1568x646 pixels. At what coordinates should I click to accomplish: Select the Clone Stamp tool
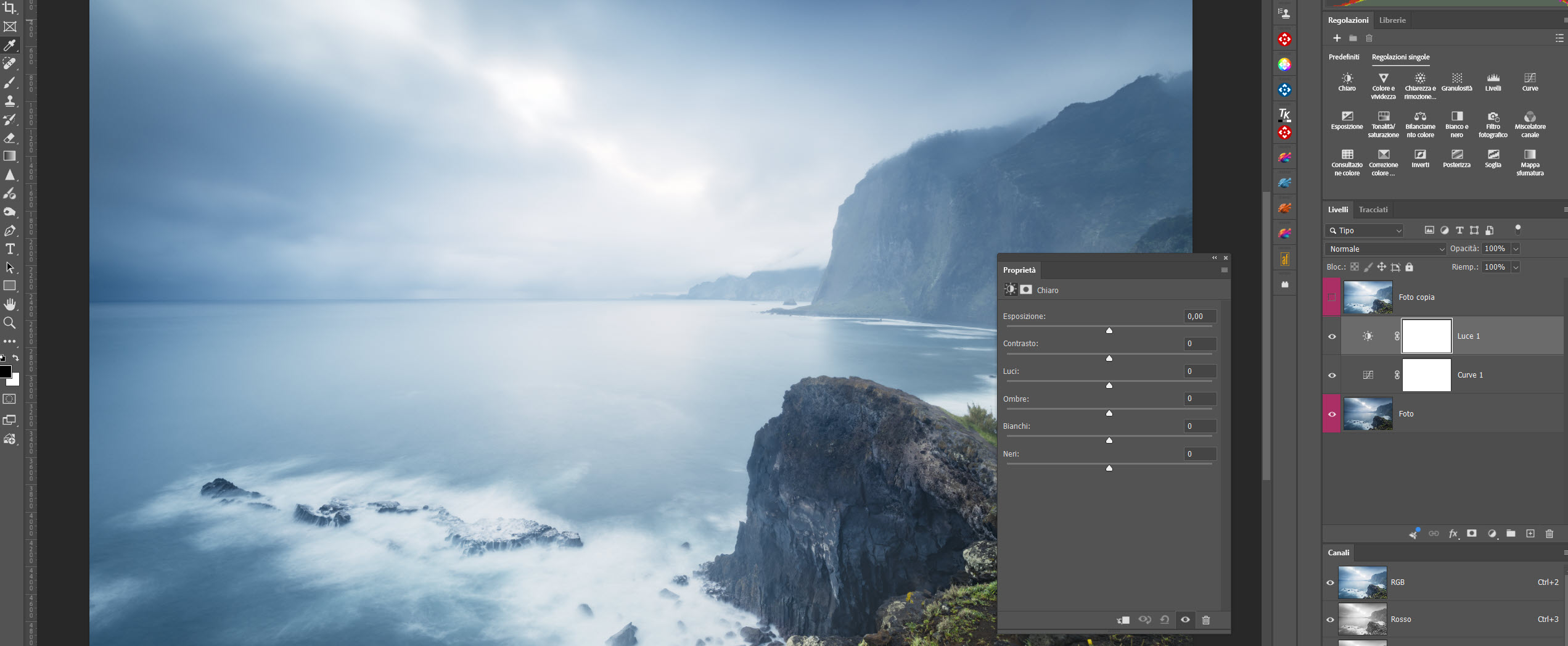(10, 101)
